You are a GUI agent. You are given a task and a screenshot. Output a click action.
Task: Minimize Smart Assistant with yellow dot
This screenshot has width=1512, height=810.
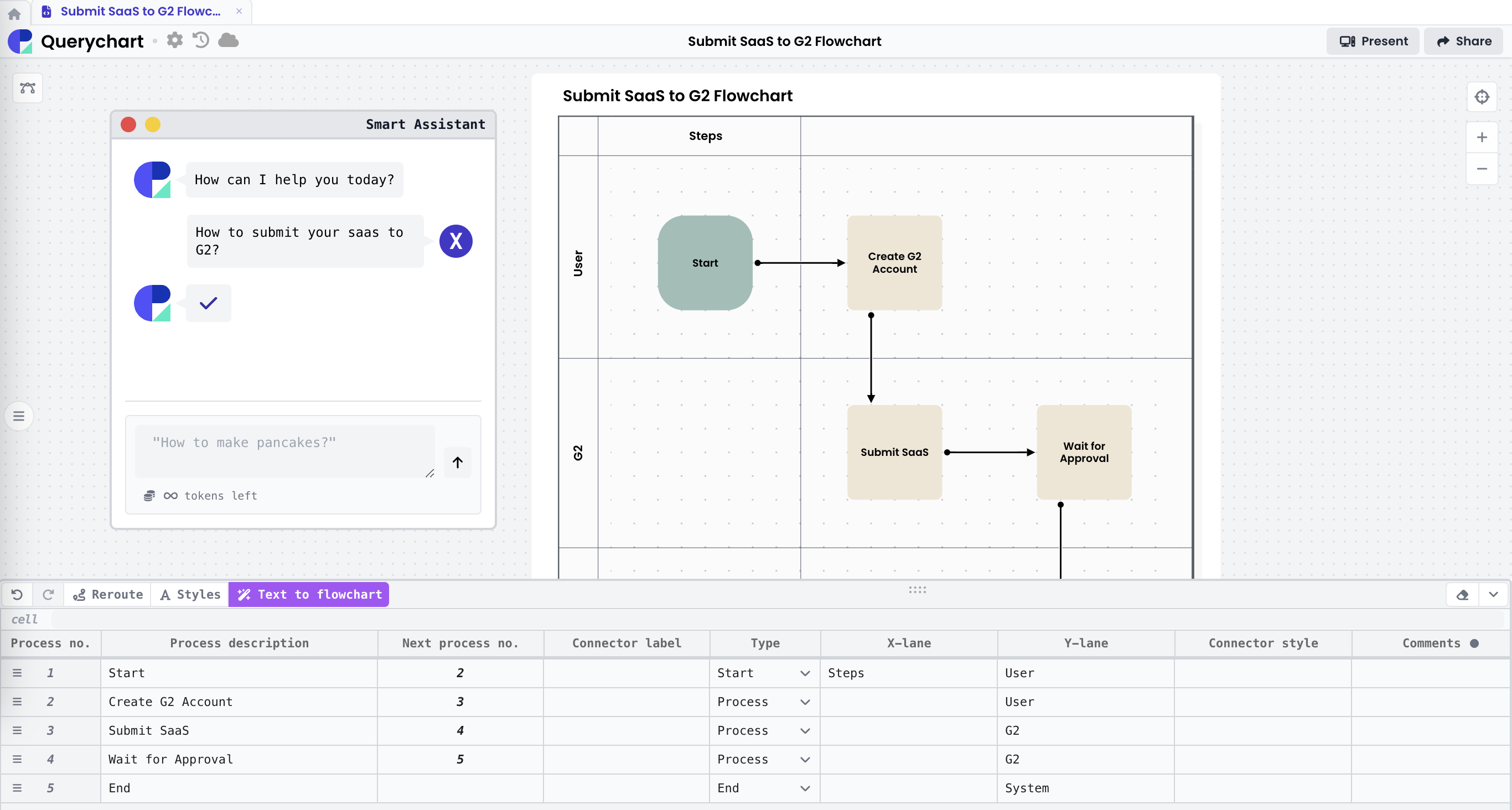pyautogui.click(x=153, y=124)
